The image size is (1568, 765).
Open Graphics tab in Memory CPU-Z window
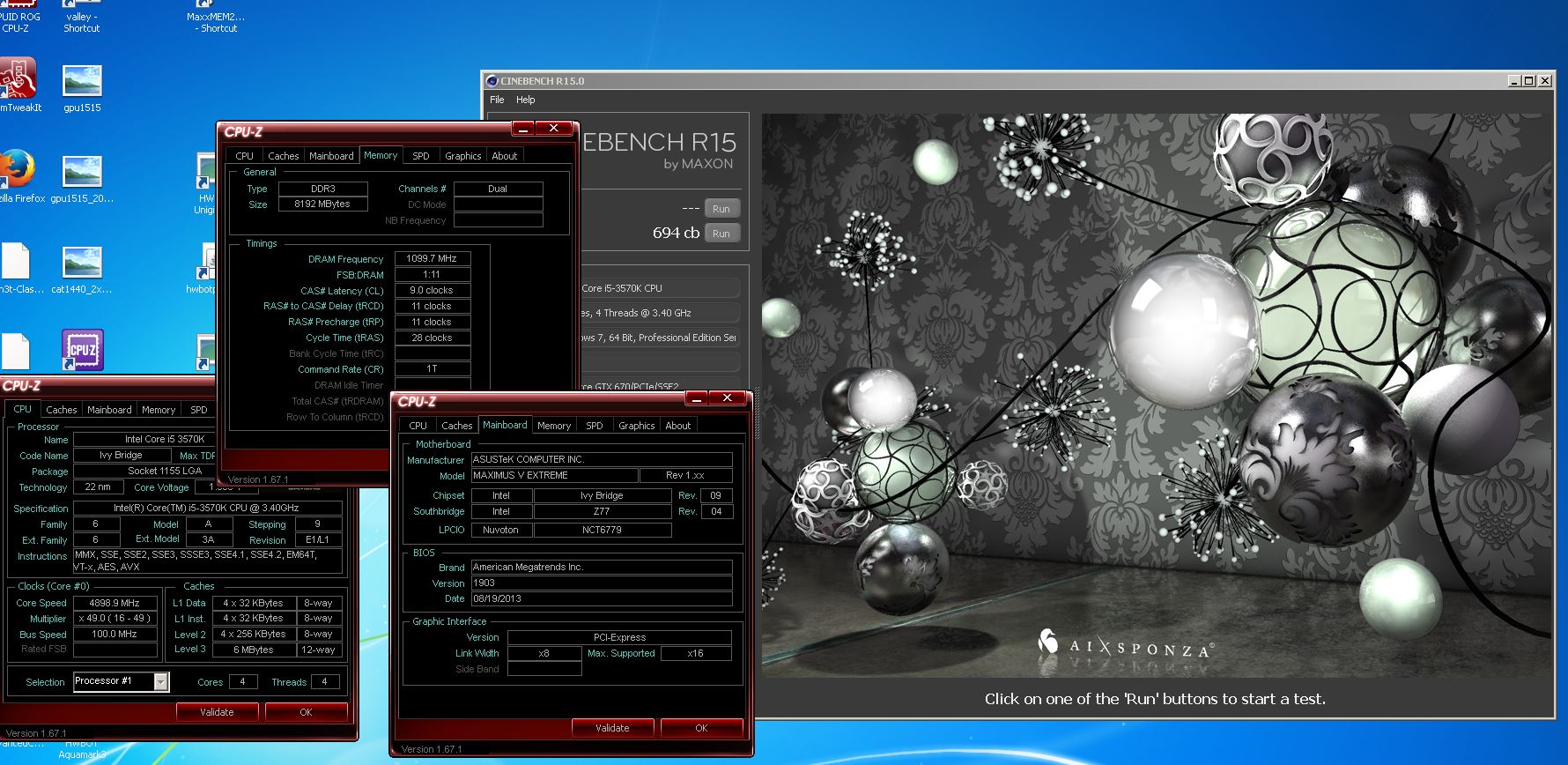(x=462, y=156)
